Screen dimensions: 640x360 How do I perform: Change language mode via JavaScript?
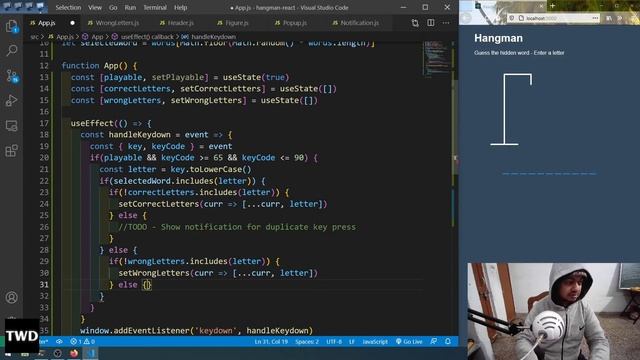pyautogui.click(x=375, y=341)
